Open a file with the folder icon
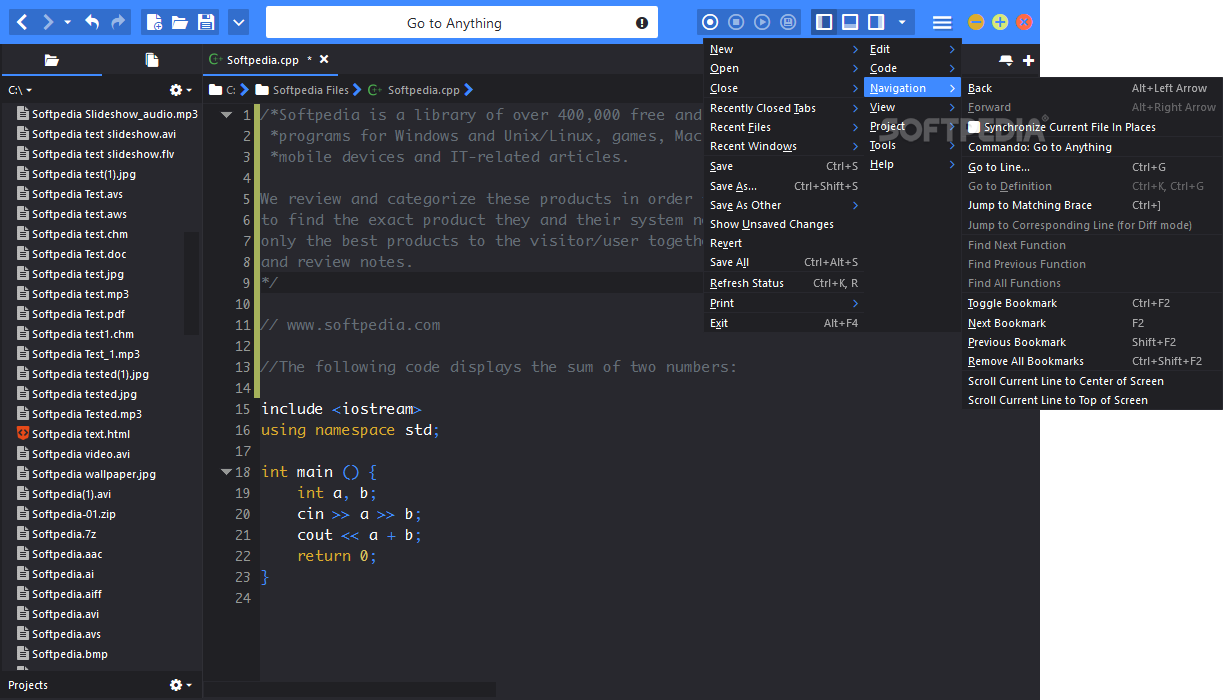The width and height of the screenshot is (1223, 700). (180, 22)
